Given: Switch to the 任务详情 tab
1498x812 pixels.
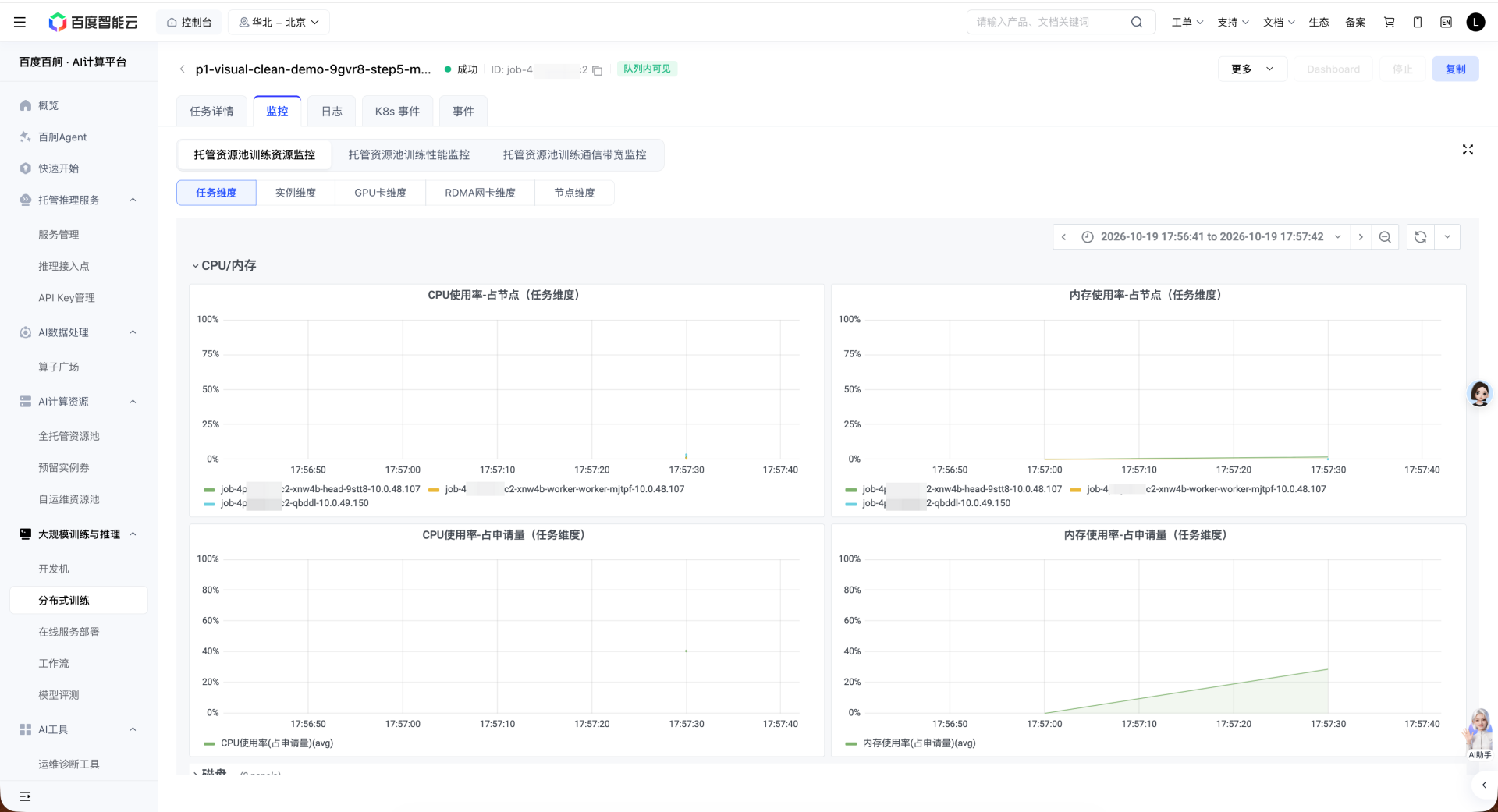Looking at the screenshot, I should [211, 112].
